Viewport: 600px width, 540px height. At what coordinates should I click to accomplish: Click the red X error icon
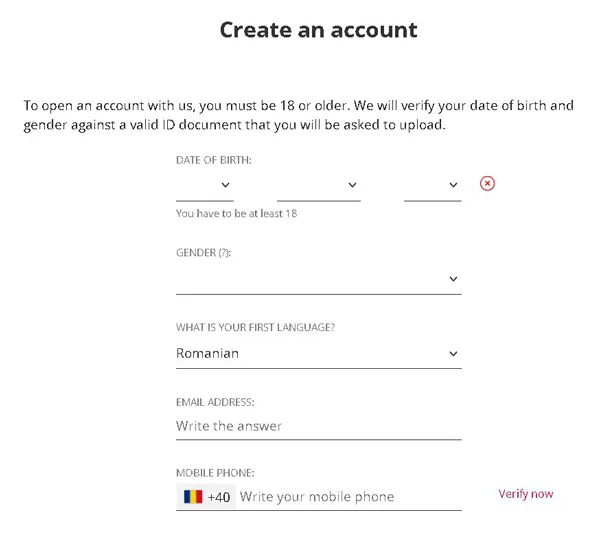click(x=487, y=183)
